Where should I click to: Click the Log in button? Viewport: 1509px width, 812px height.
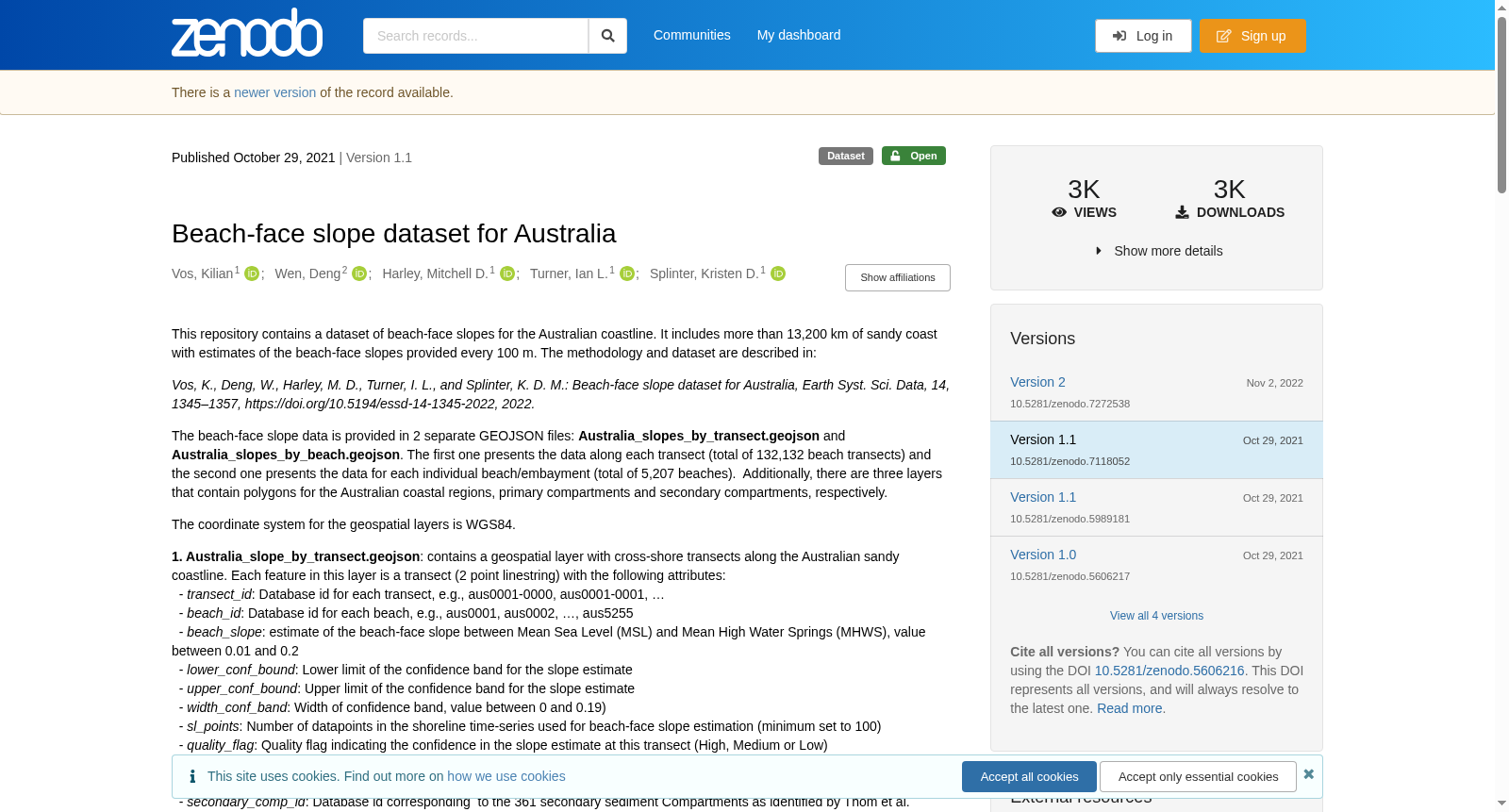click(x=1143, y=36)
